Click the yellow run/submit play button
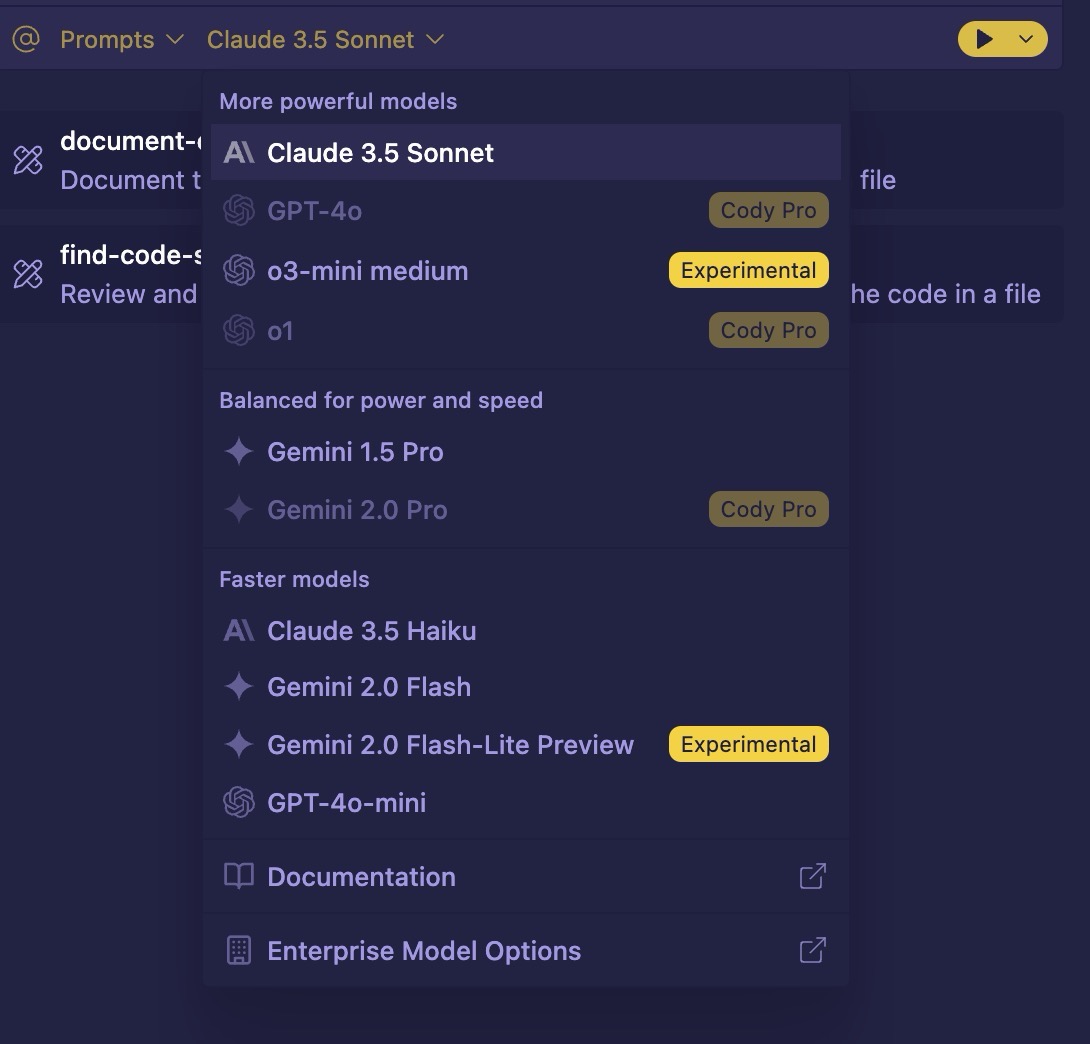This screenshot has height=1044, width=1090. [x=984, y=39]
